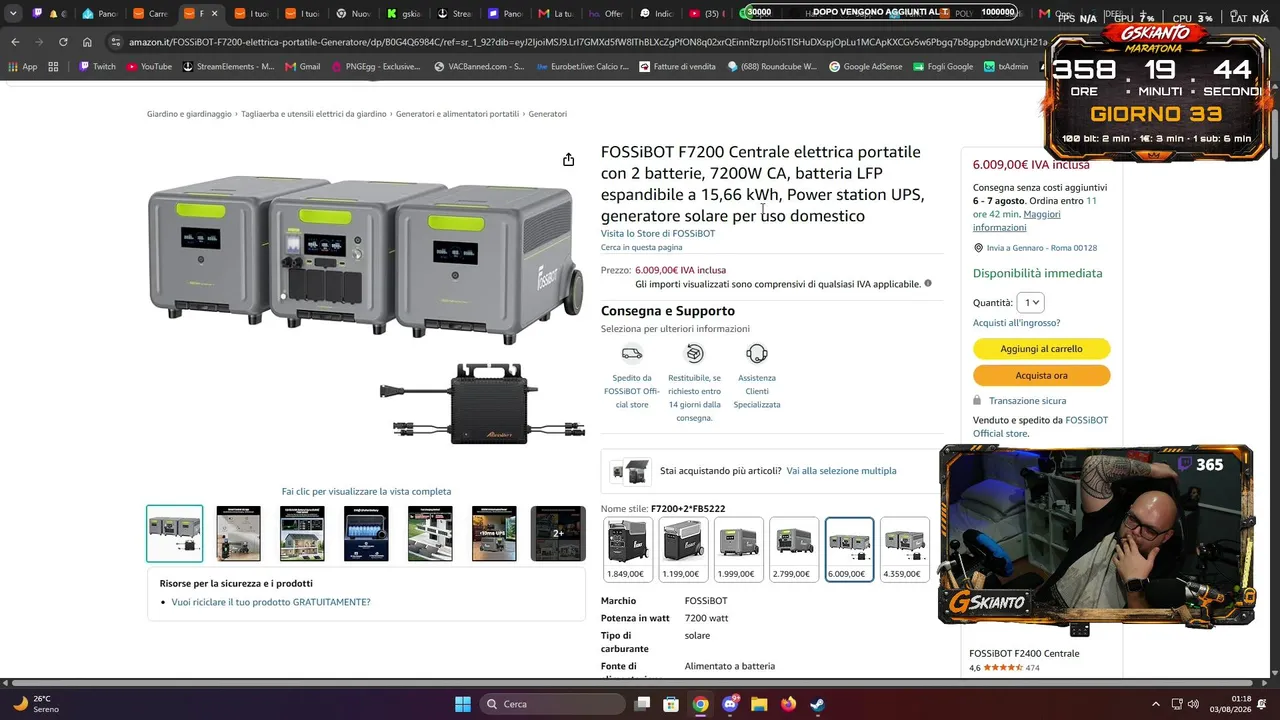Click the customer support headset icon

(x=757, y=353)
